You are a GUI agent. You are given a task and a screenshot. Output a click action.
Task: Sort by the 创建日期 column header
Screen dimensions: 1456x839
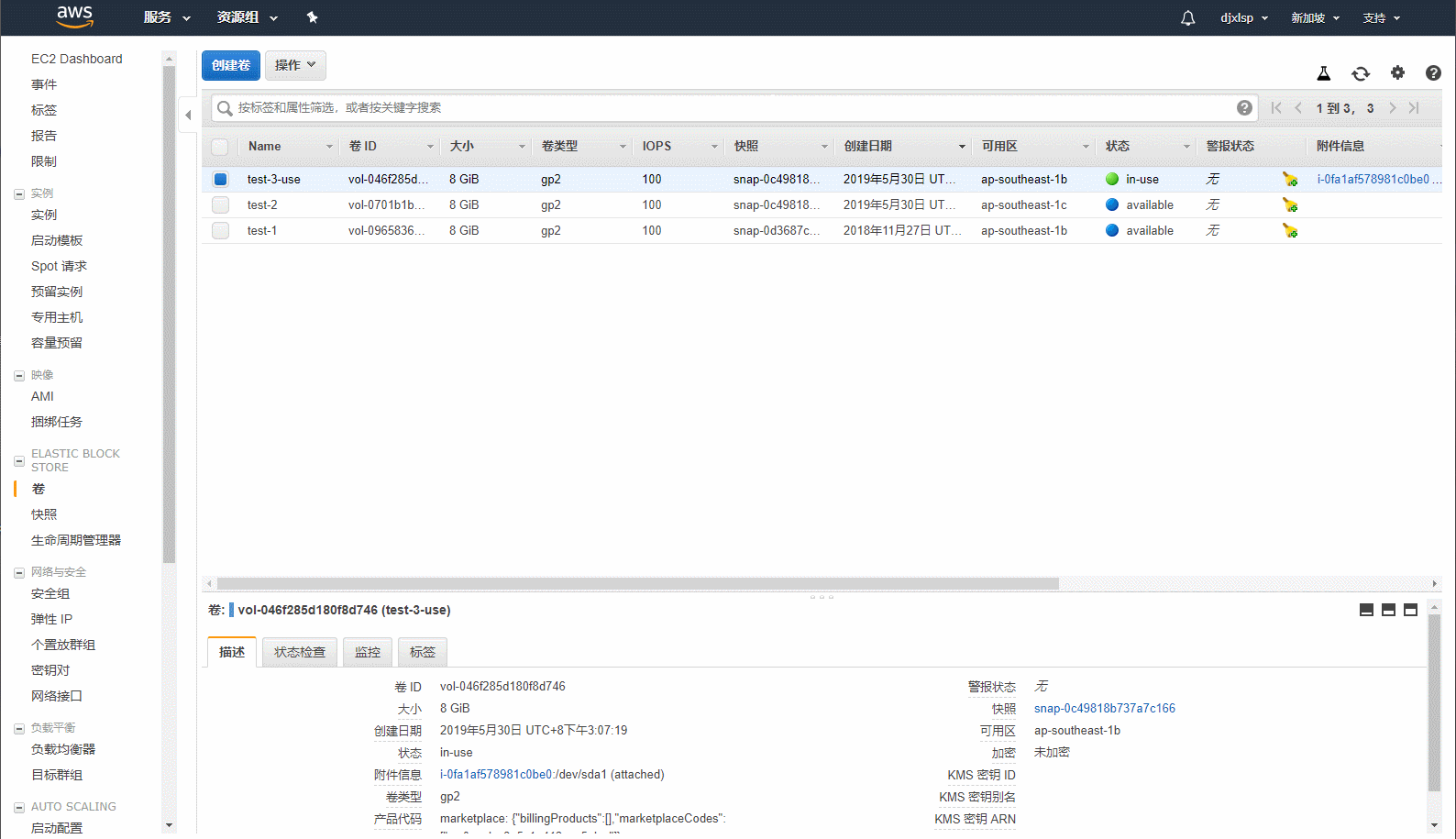pyautogui.click(x=903, y=146)
